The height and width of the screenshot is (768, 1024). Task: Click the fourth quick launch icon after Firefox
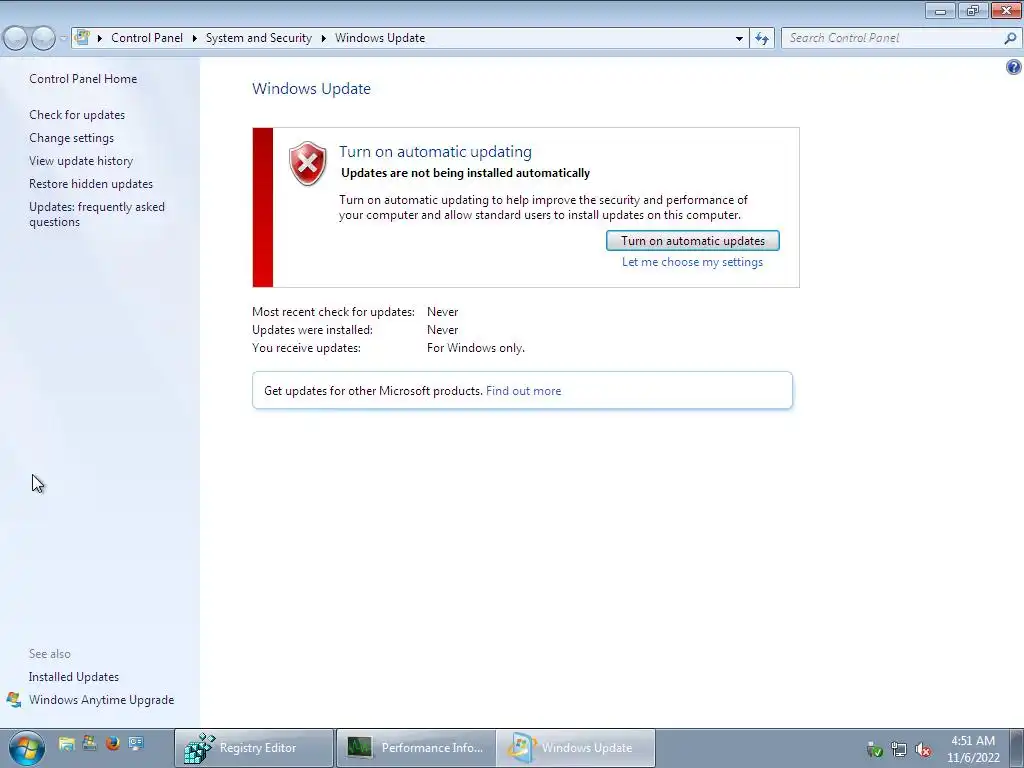[x=136, y=743]
